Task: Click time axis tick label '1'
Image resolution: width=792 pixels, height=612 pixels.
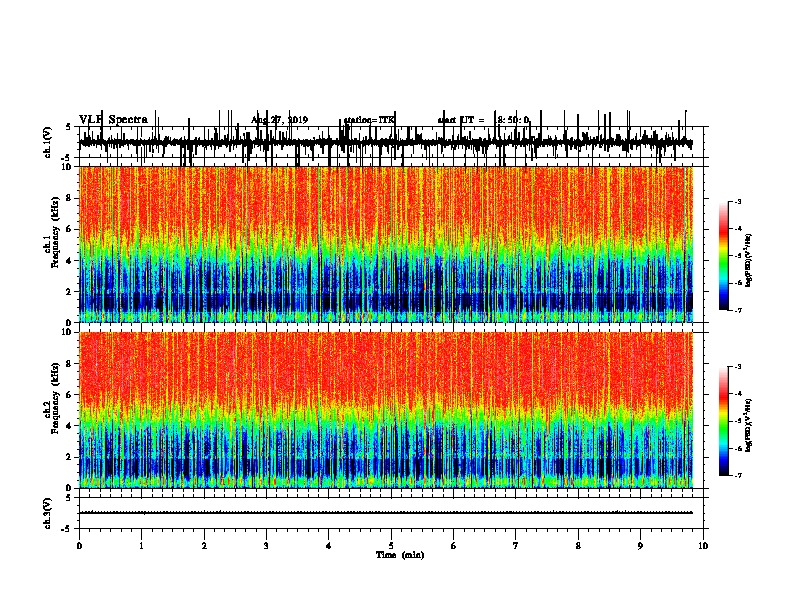Action: (141, 546)
